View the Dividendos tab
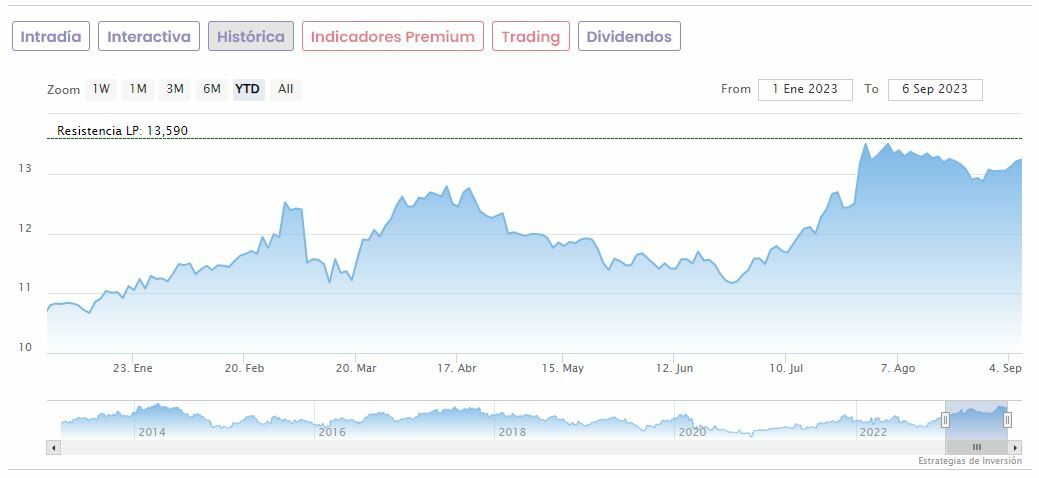 629,37
